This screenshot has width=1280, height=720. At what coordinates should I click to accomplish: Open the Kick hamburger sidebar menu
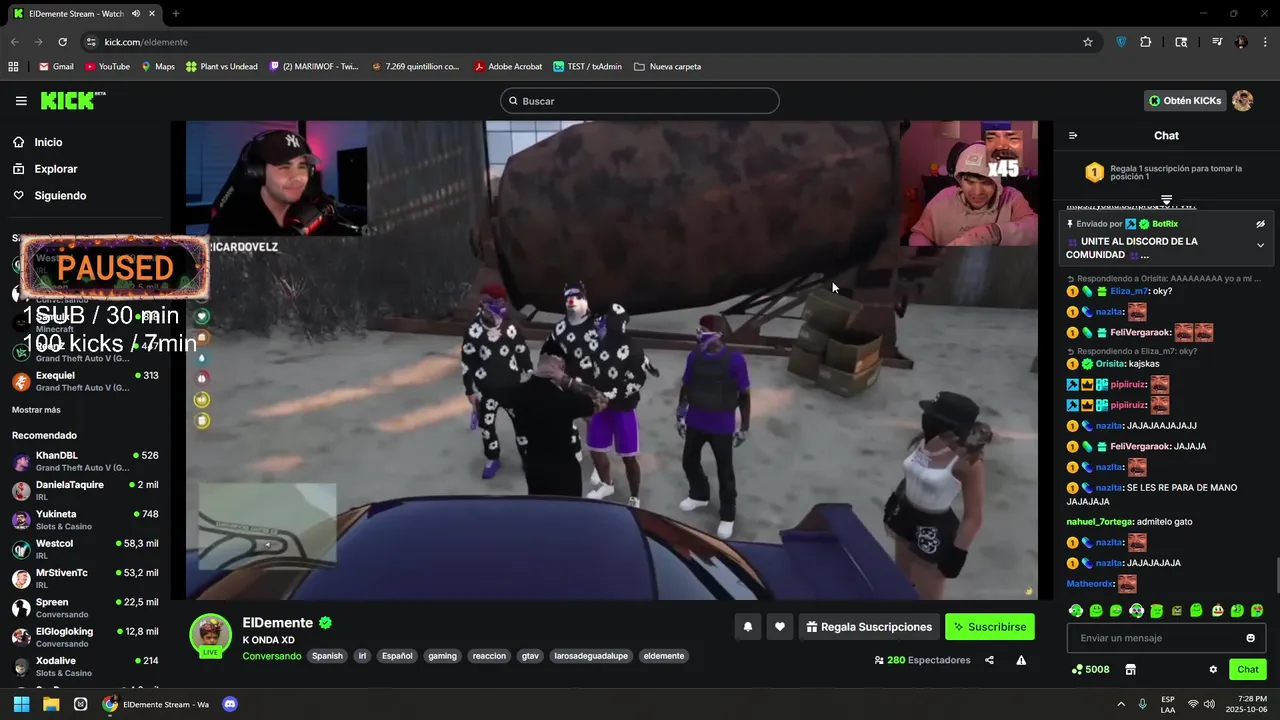click(x=21, y=101)
